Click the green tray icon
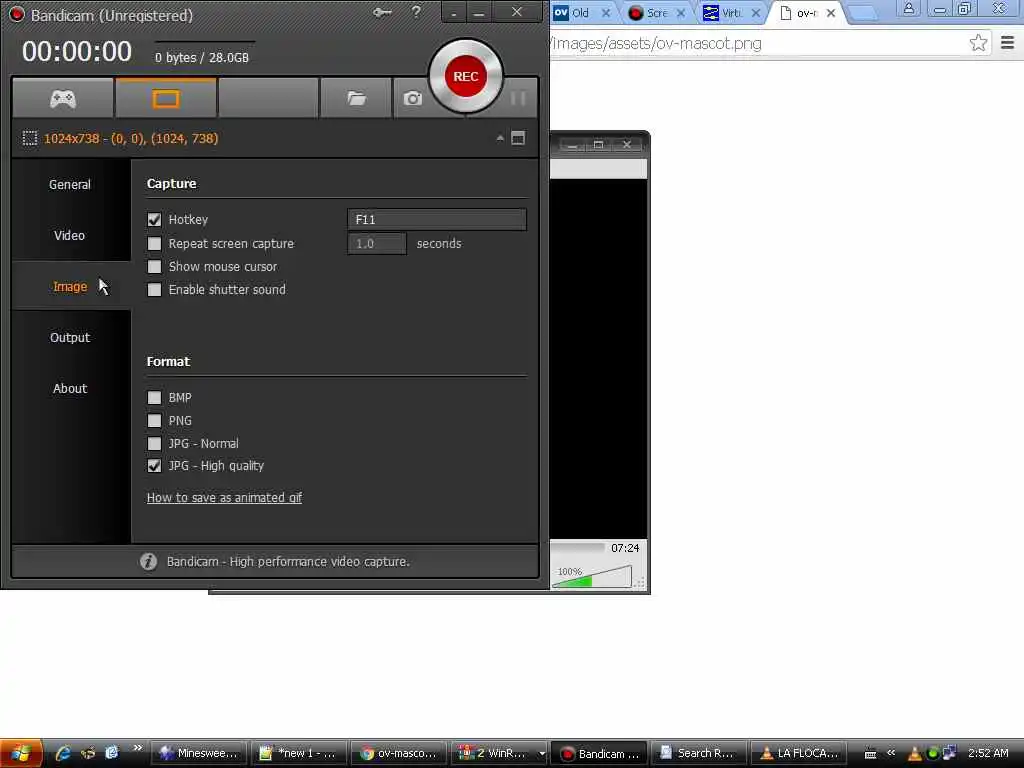This screenshot has height=768, width=1024. (933, 753)
